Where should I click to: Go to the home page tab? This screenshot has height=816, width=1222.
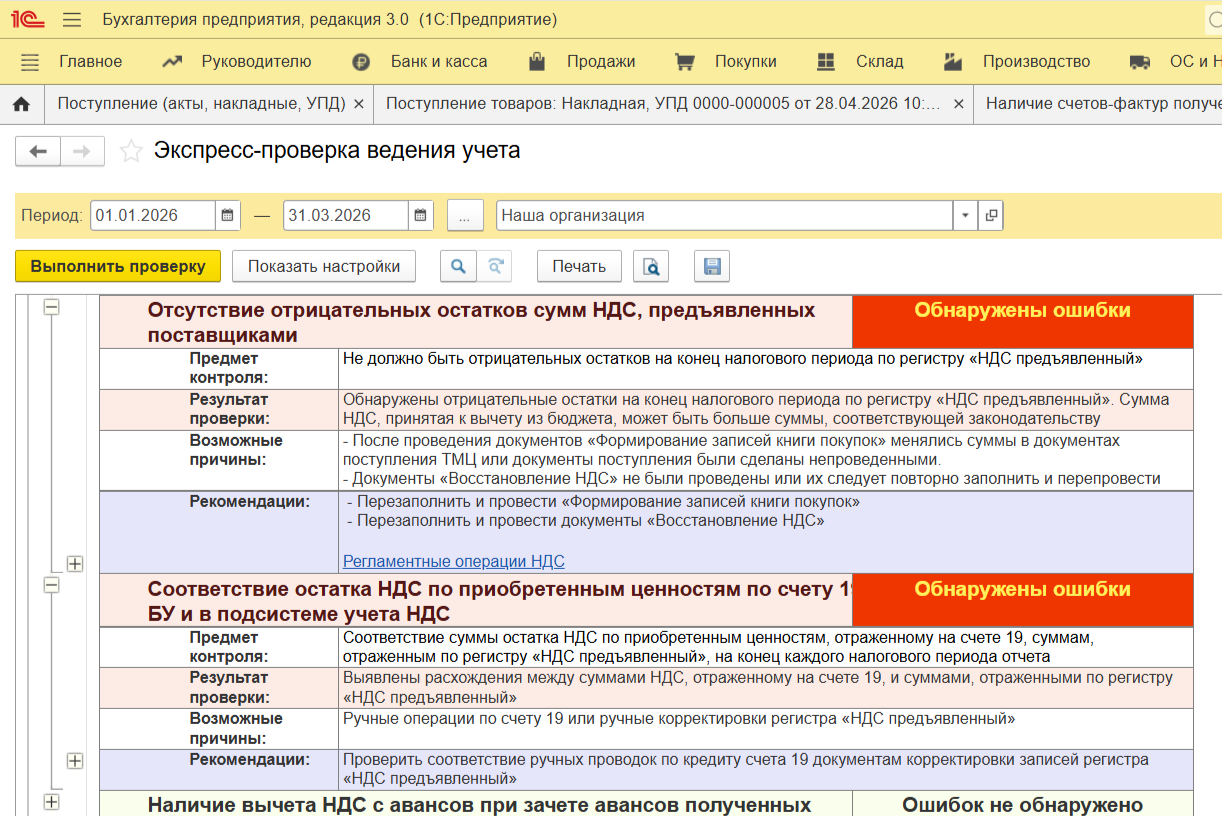21,103
